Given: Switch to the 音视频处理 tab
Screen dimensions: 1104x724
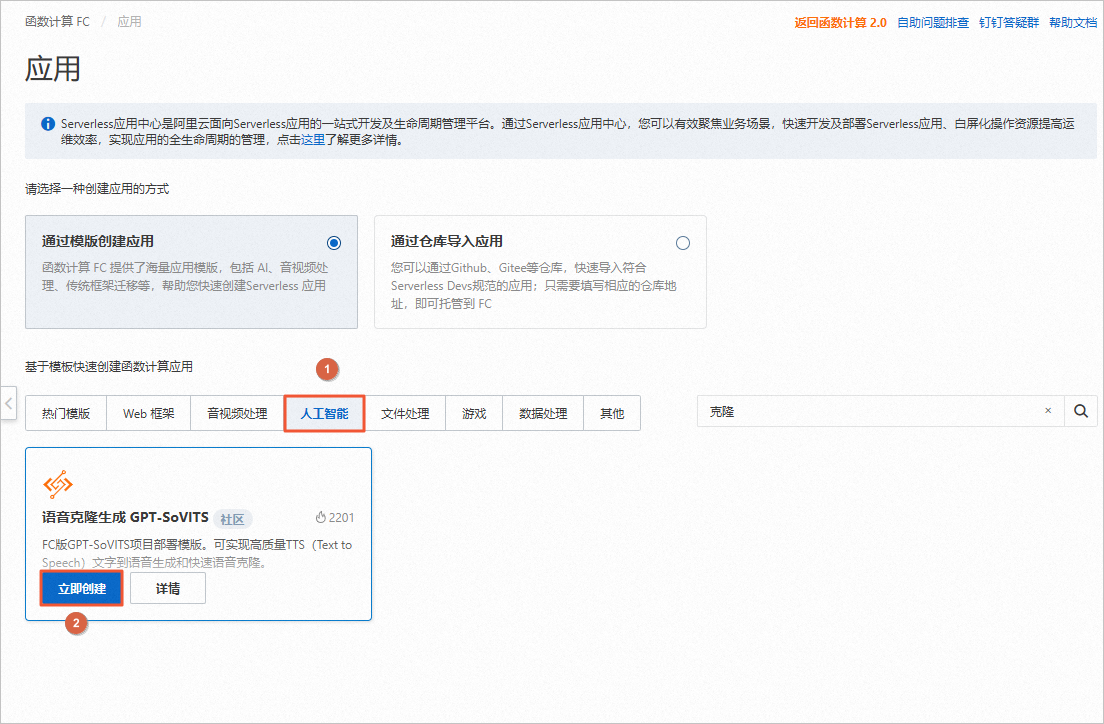Looking at the screenshot, I should (237, 413).
